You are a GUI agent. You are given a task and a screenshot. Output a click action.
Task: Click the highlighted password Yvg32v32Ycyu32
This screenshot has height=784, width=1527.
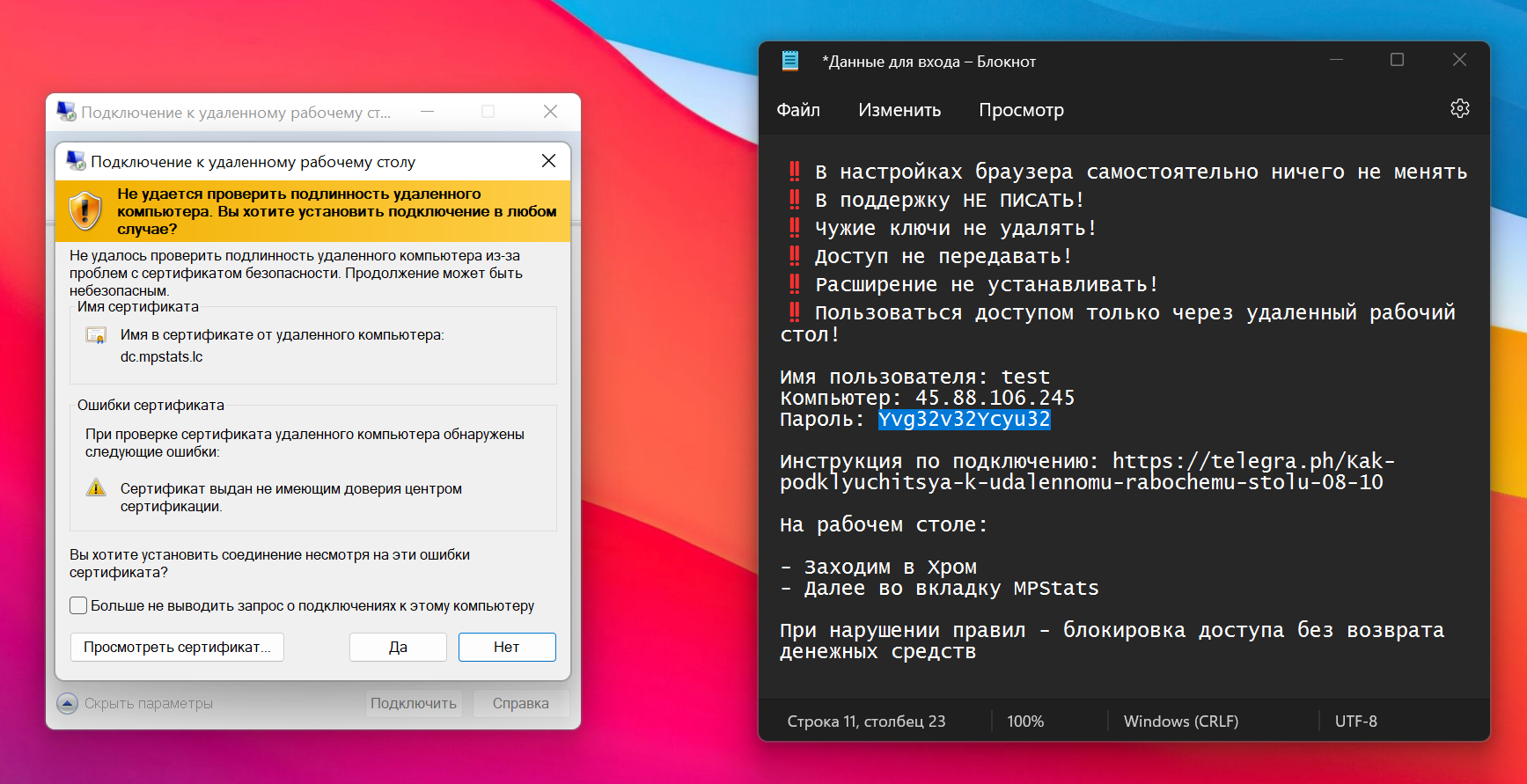(965, 419)
